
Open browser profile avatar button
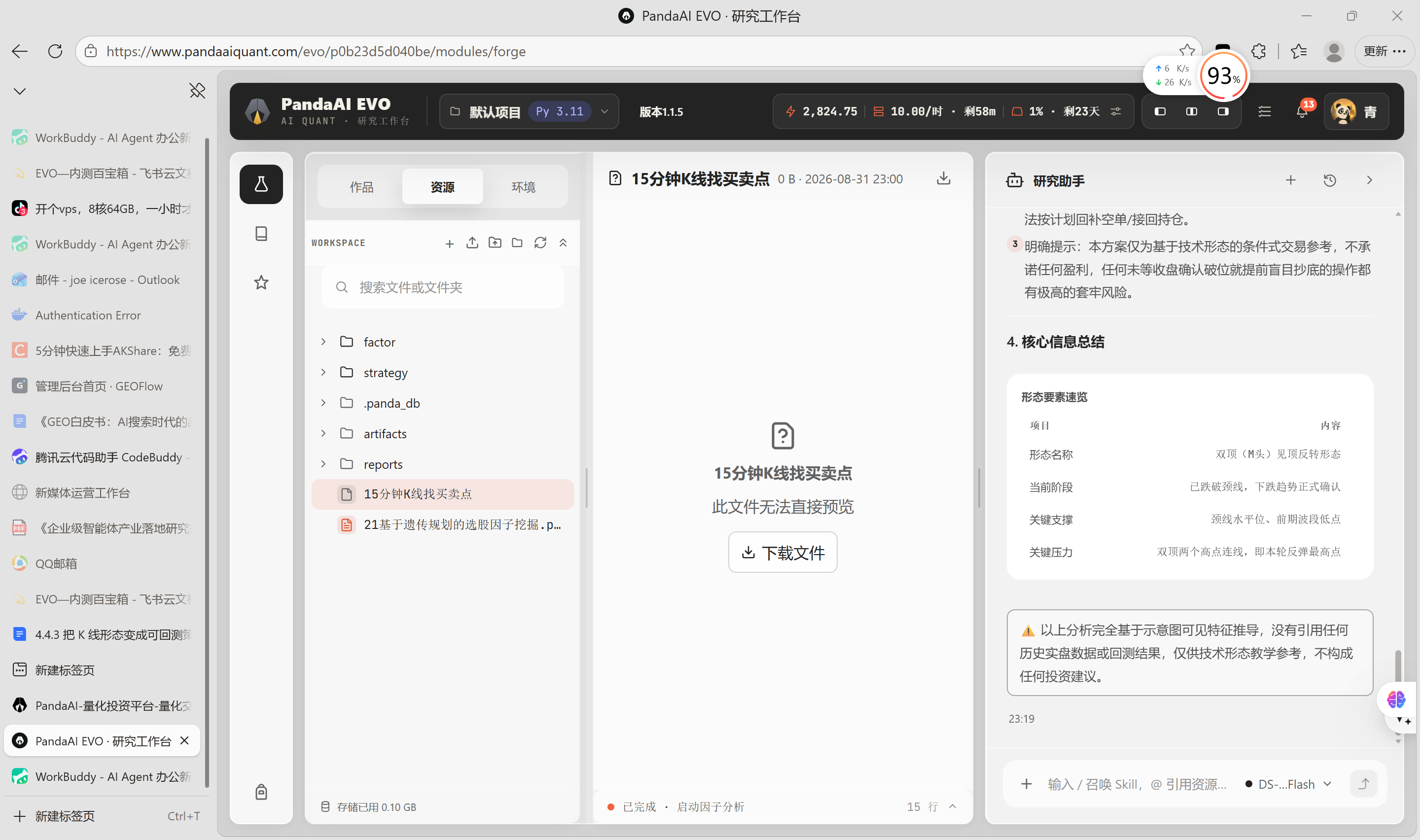(1333, 51)
